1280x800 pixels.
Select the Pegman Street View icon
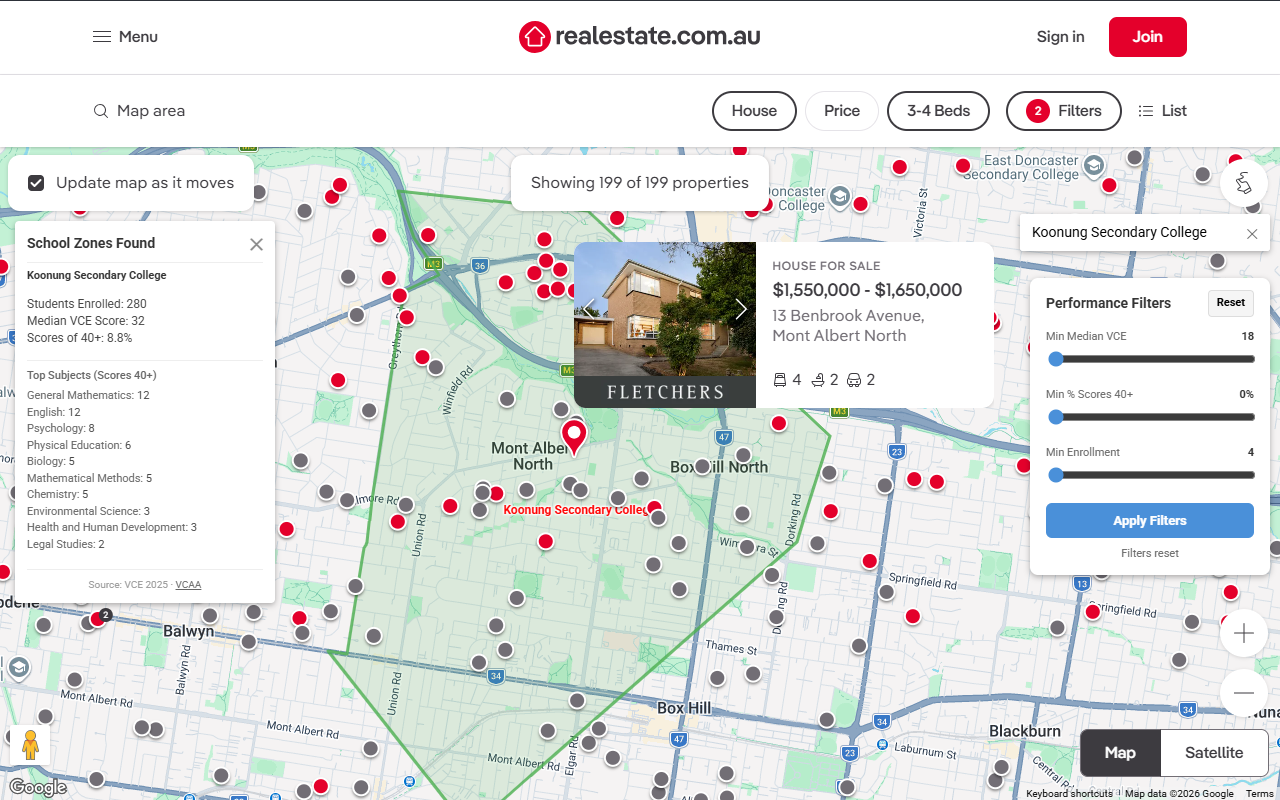[29, 745]
